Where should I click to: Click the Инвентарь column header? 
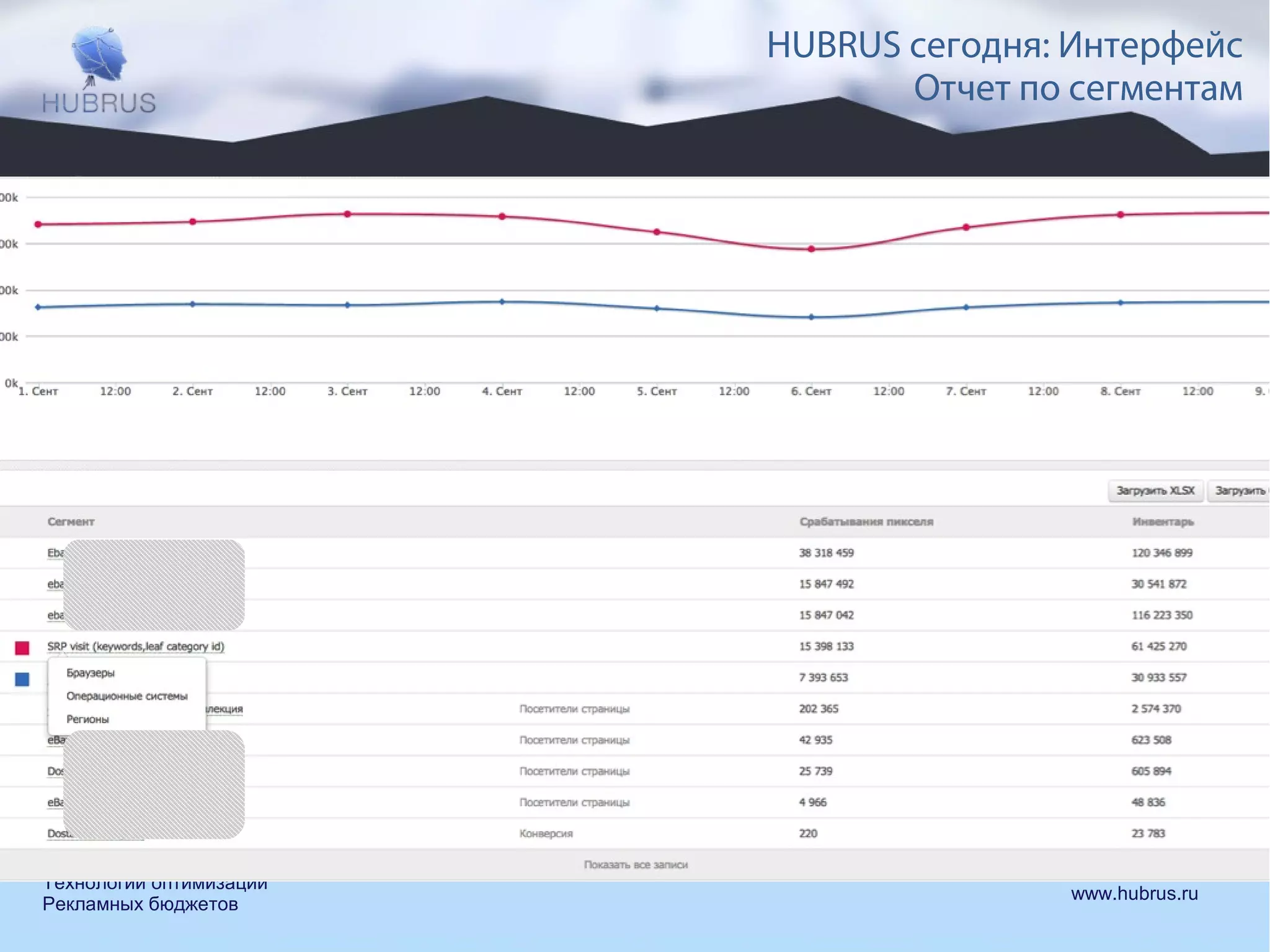[x=1163, y=522]
